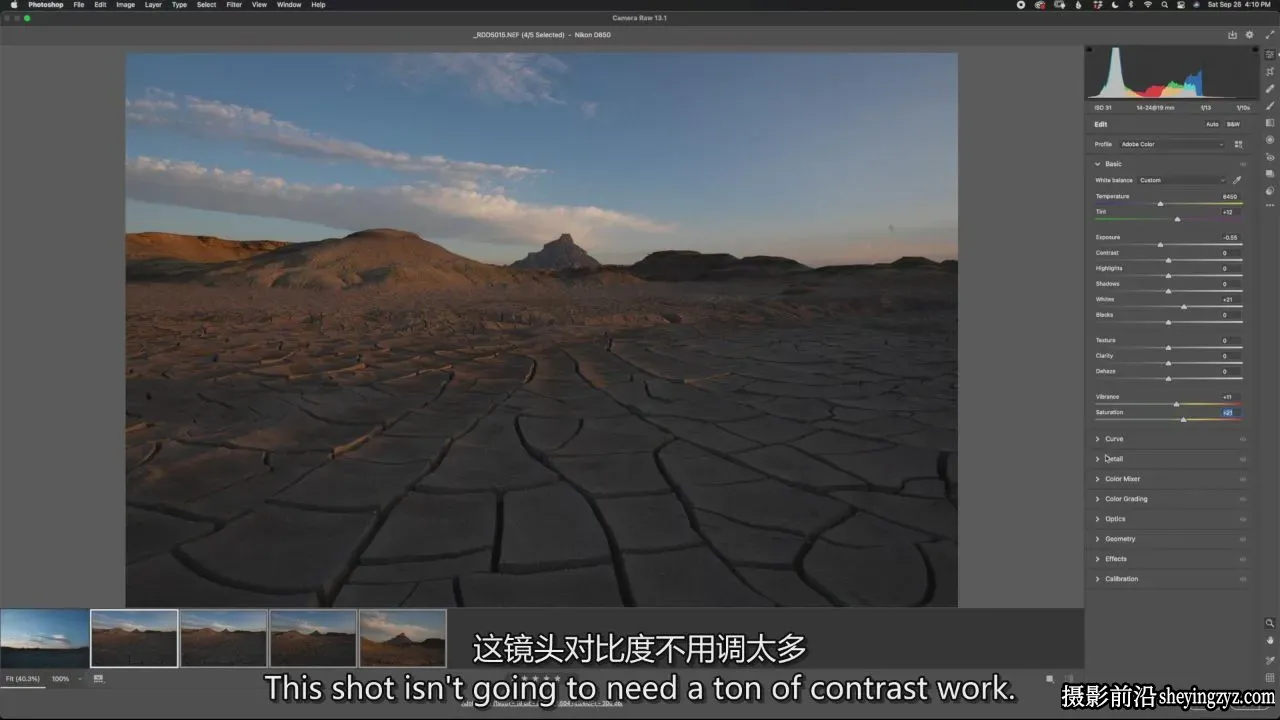
Task: Open the White balance Custom dropdown
Action: pos(1182,180)
